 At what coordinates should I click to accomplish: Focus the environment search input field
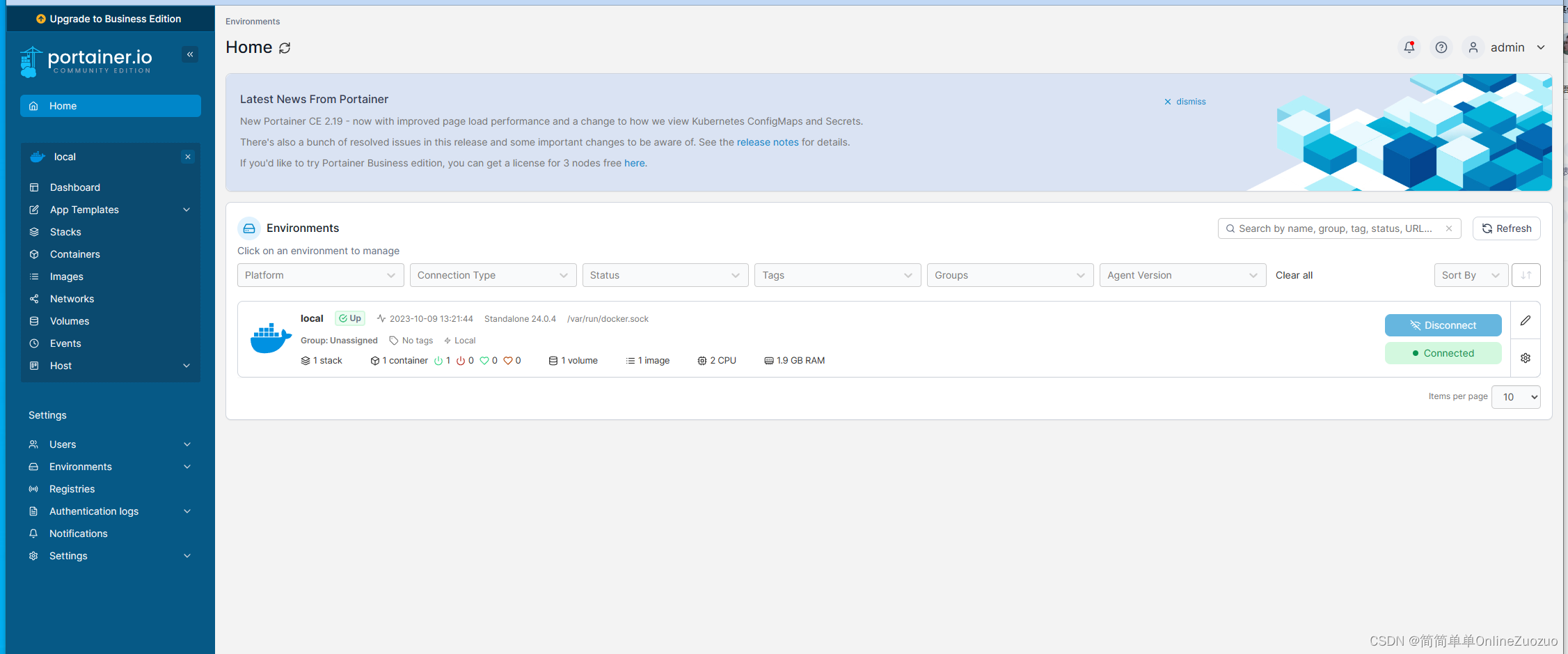click(x=1339, y=228)
